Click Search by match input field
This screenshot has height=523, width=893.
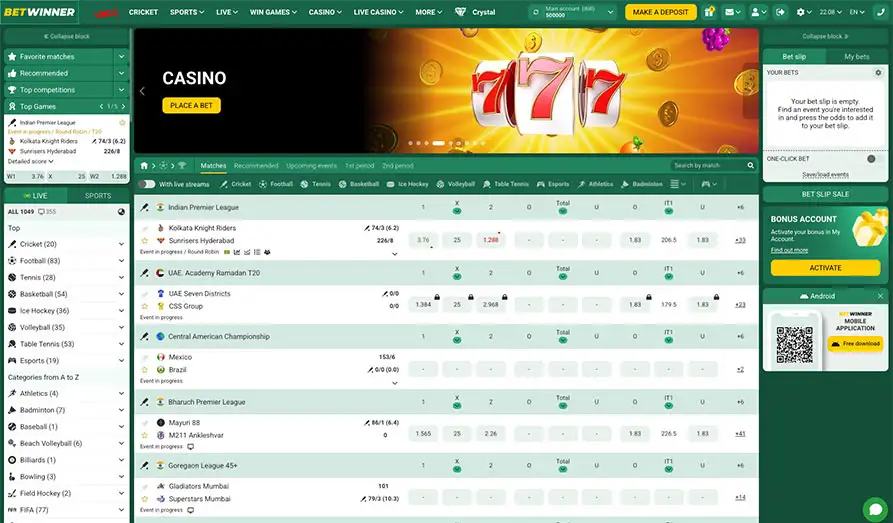[x=708, y=166]
